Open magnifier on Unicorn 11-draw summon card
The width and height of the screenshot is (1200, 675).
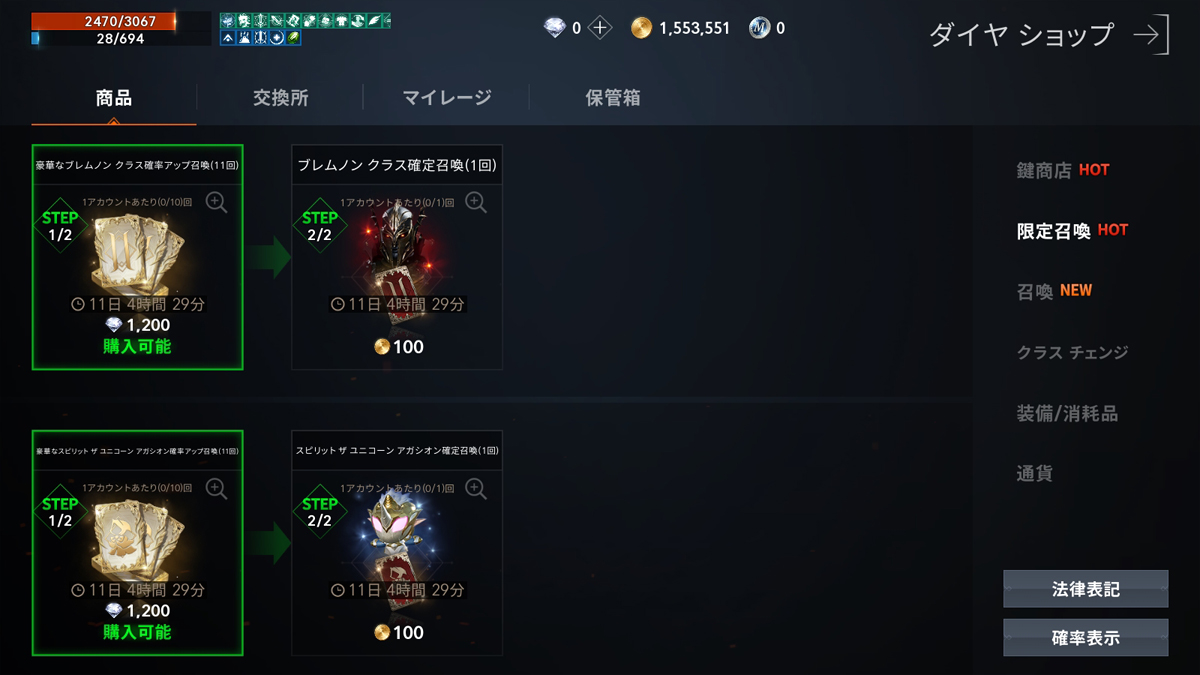click(216, 488)
